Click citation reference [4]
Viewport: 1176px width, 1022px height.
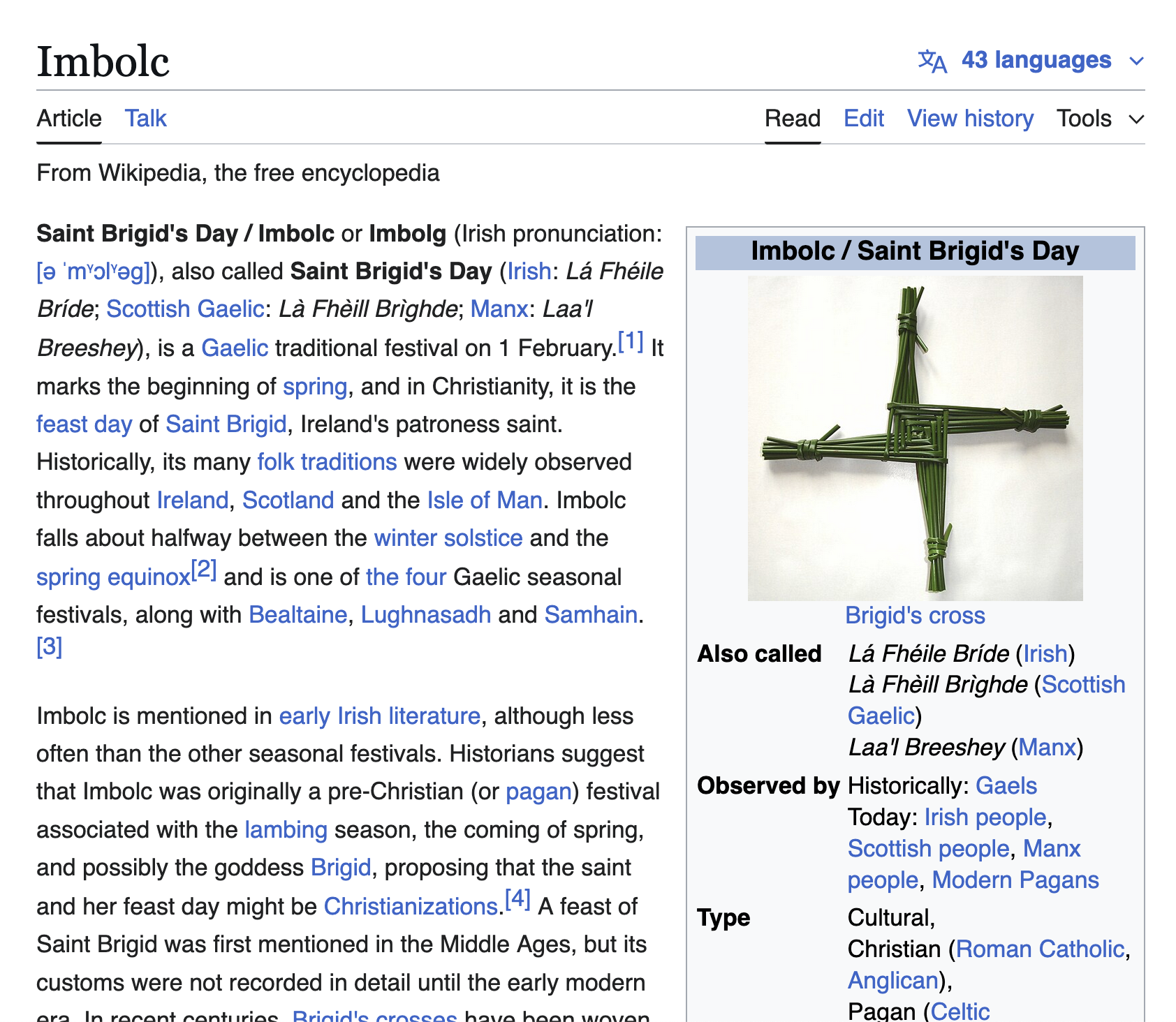click(x=518, y=900)
